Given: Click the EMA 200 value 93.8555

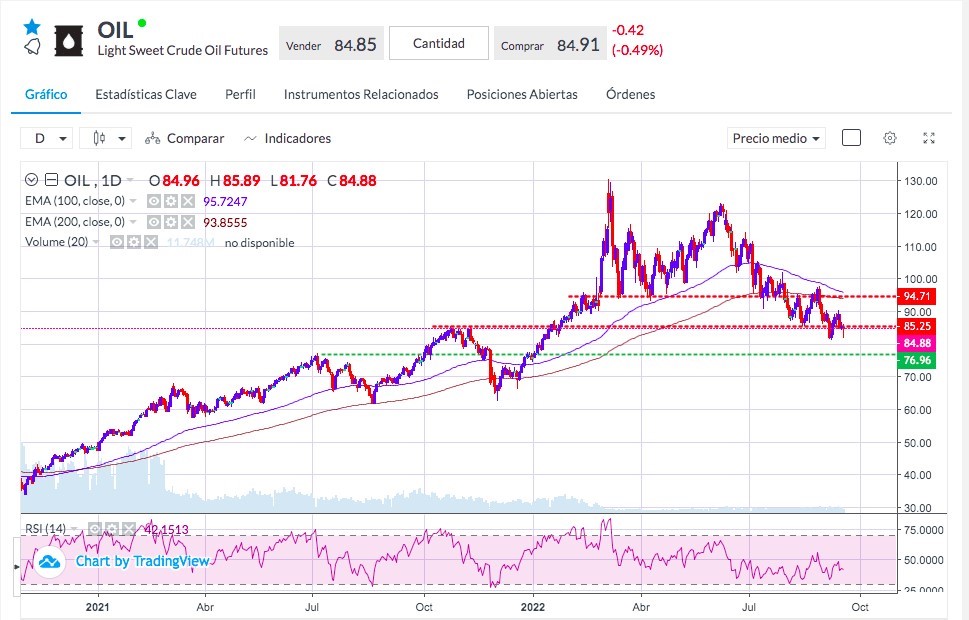Looking at the screenshot, I should [225, 223].
